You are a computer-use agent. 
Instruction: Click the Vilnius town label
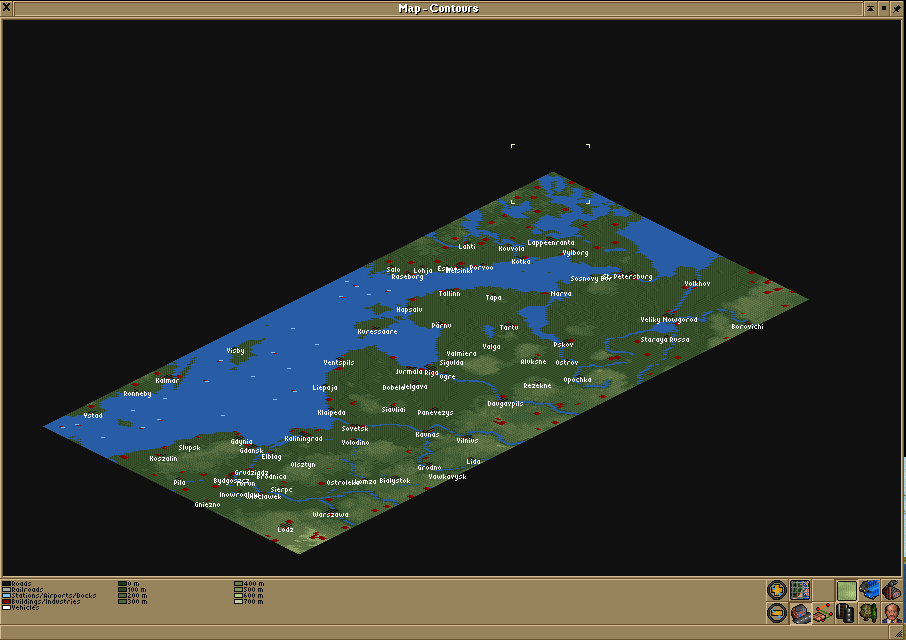point(467,440)
